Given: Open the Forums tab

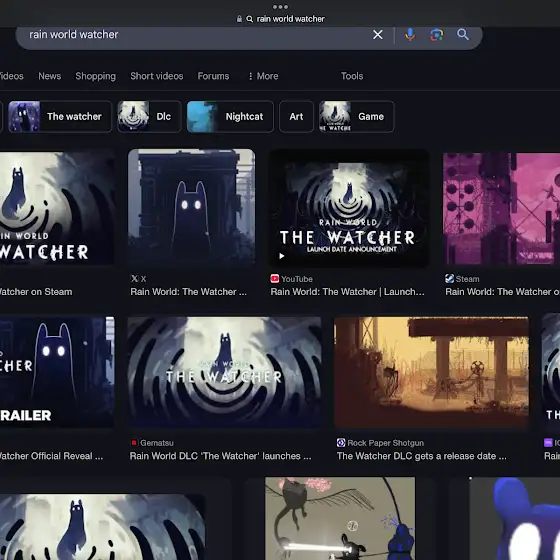Looking at the screenshot, I should [214, 76].
